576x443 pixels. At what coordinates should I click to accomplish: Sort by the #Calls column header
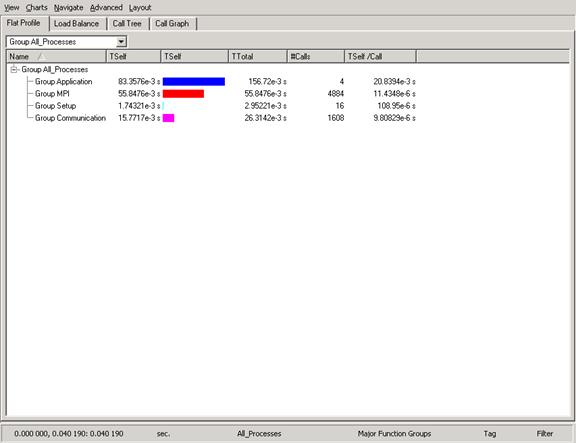click(316, 56)
